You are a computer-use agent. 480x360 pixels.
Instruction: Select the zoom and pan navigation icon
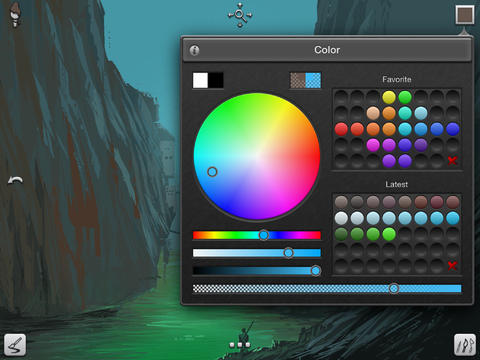(240, 15)
